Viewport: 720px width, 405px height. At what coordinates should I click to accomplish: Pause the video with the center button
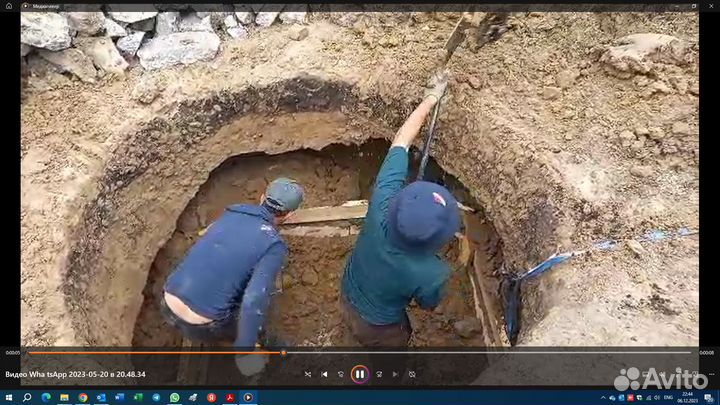(360, 374)
